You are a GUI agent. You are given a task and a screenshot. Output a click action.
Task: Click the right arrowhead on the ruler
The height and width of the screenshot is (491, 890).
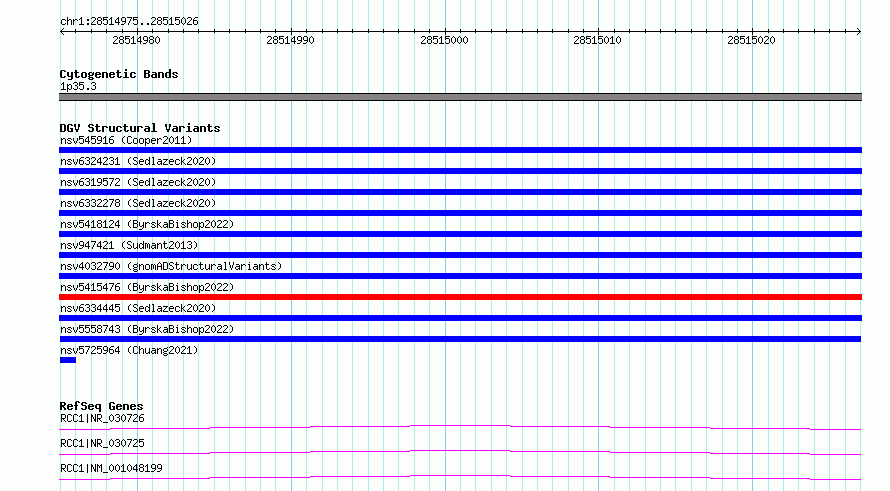[859, 31]
